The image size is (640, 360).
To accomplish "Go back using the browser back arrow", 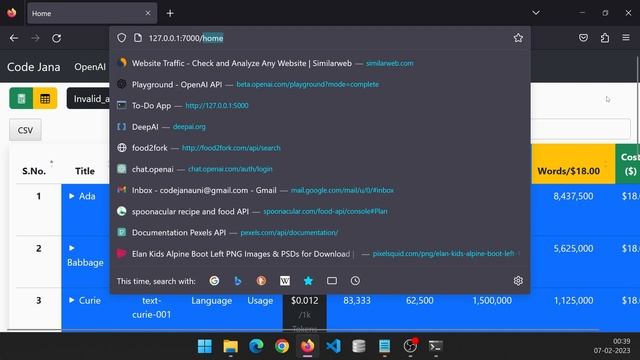I will [14, 38].
